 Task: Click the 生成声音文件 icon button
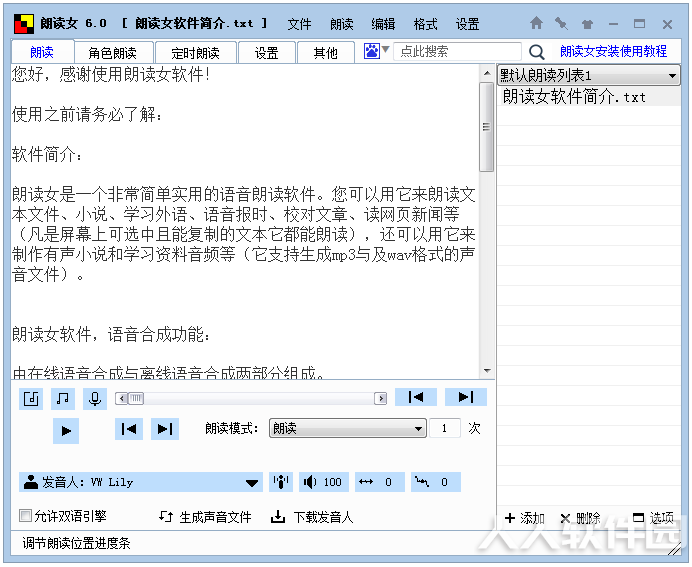[205, 517]
